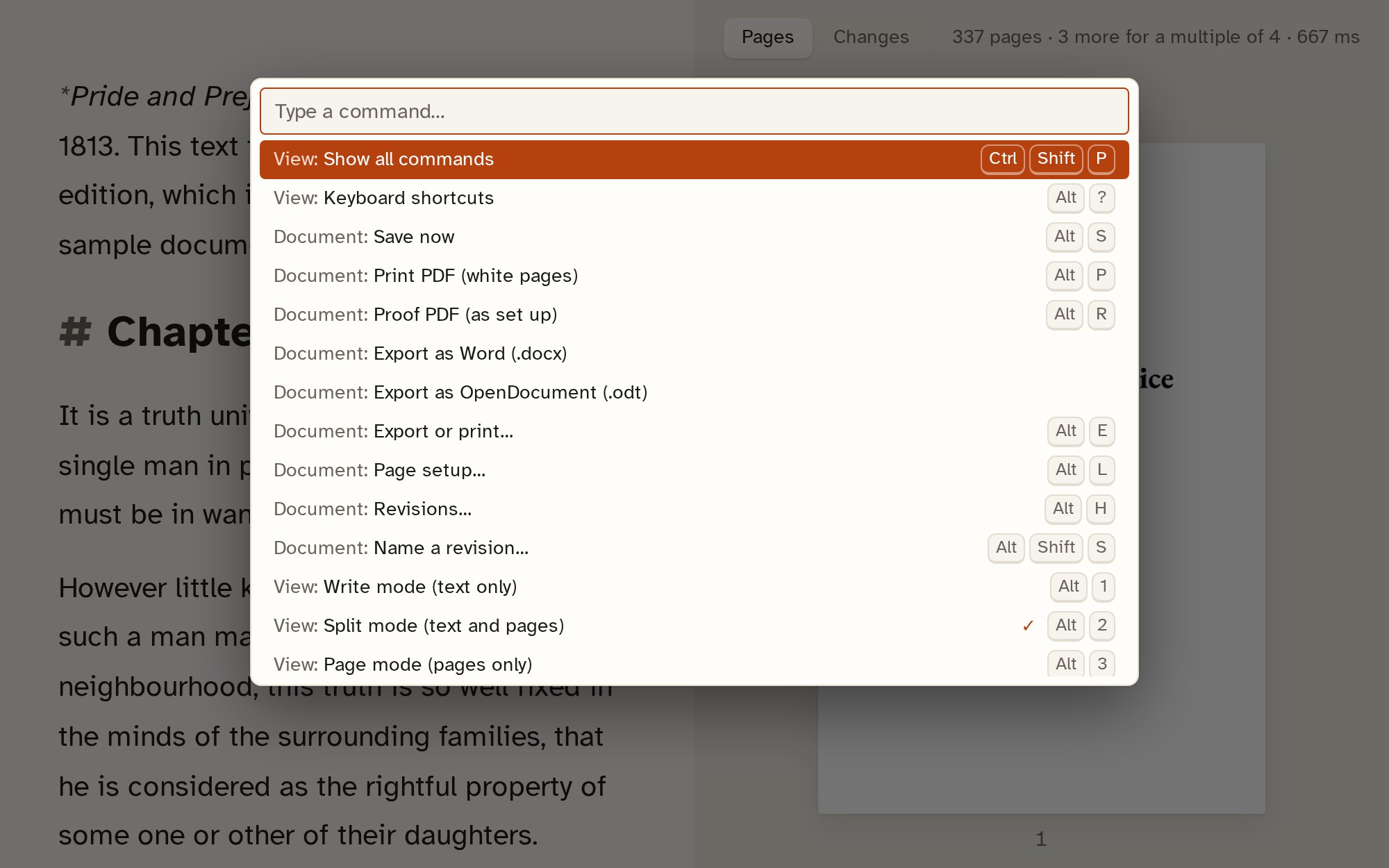
Task: Click 'some one or other of their daughters.' line
Action: click(298, 835)
